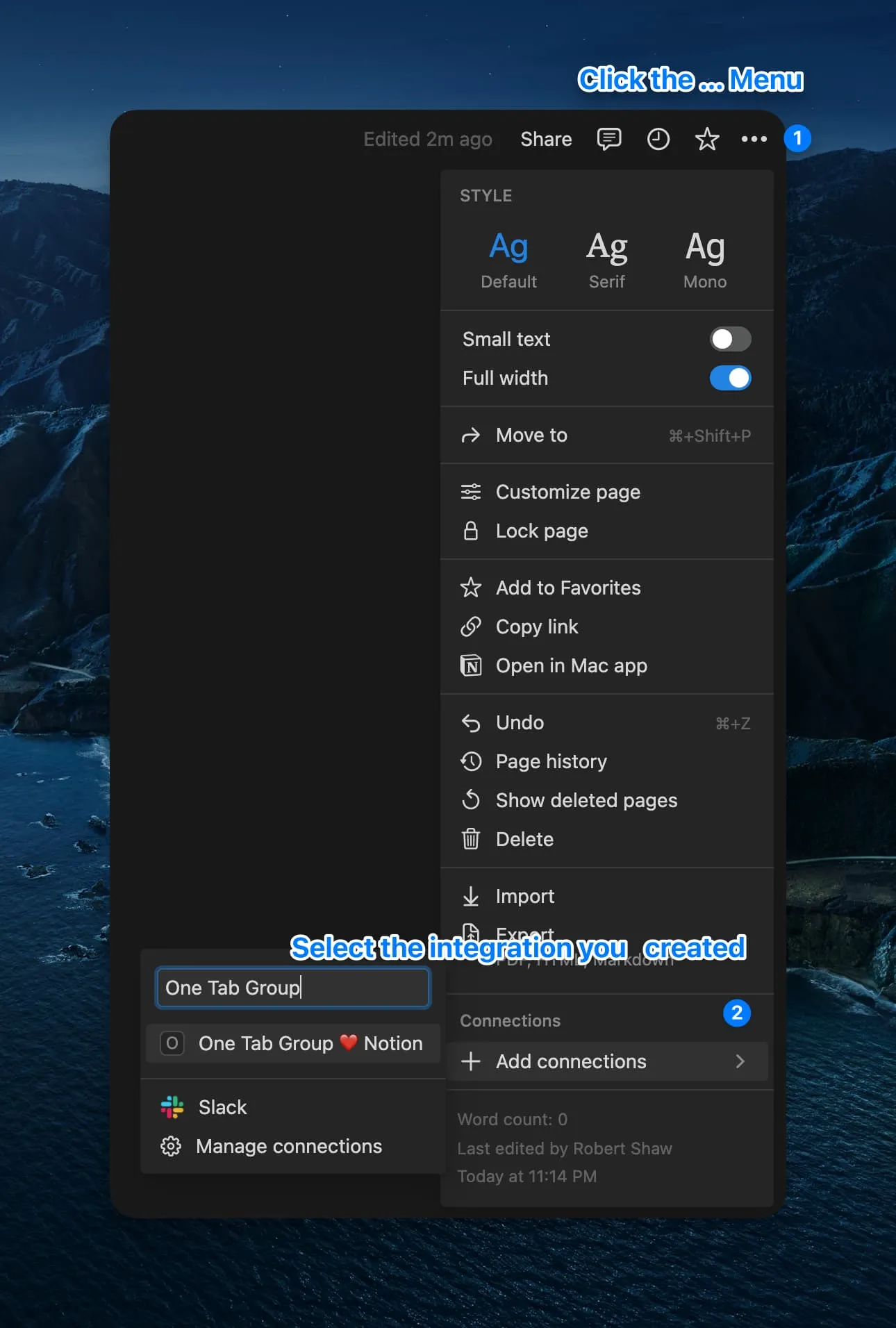Select One Tab Group Notion integration

[x=293, y=1043]
